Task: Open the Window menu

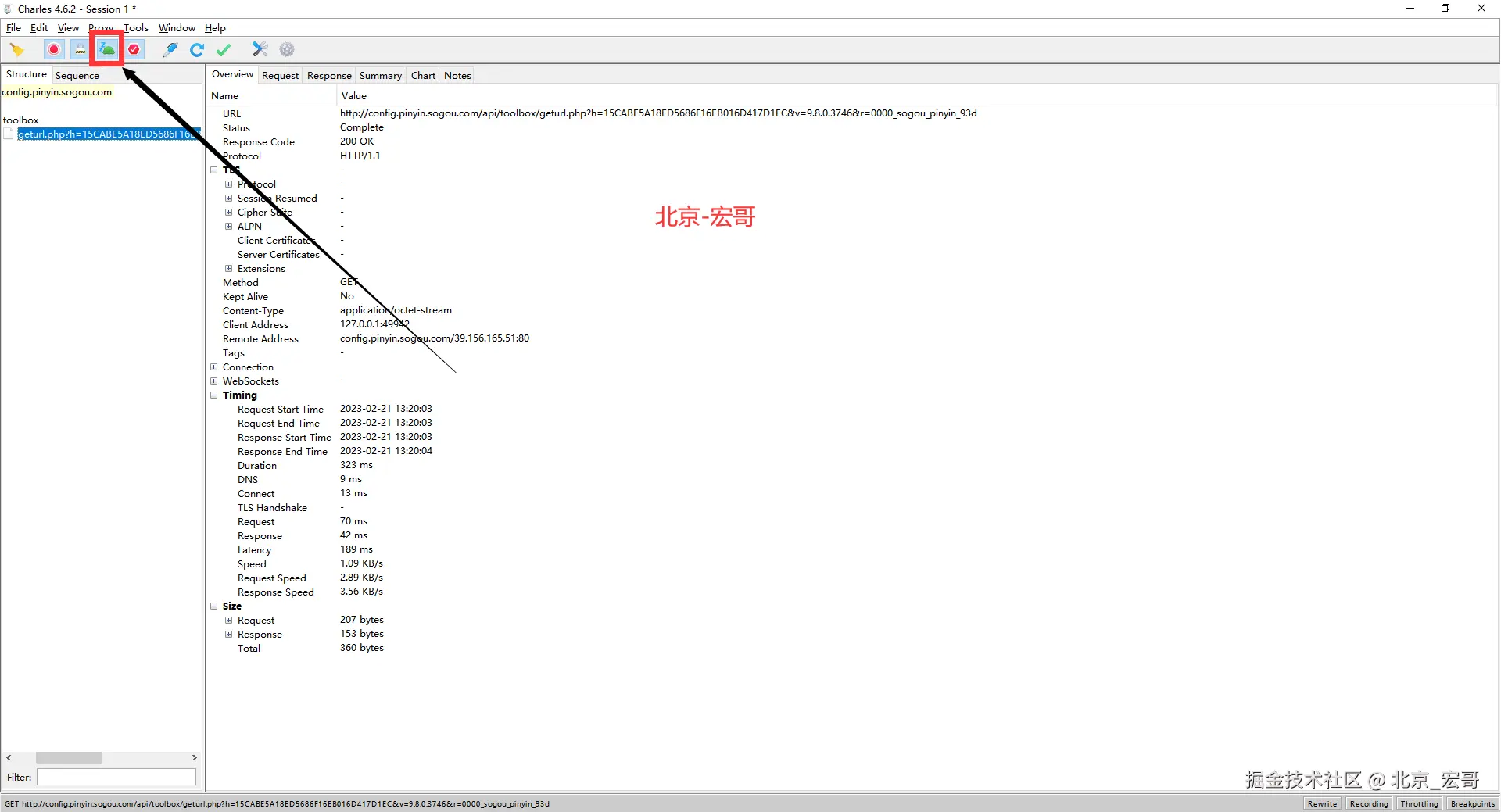Action: coord(177,28)
